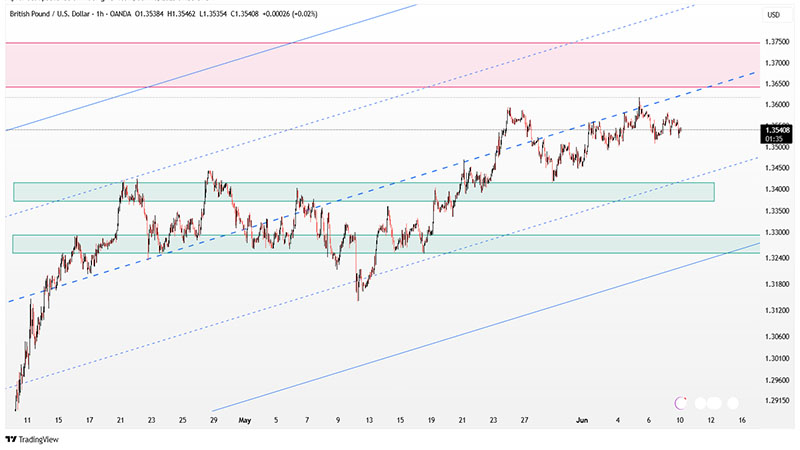Viewport: 800px width, 450px height.
Task: Click the open value O1.35384
Action: click(149, 14)
